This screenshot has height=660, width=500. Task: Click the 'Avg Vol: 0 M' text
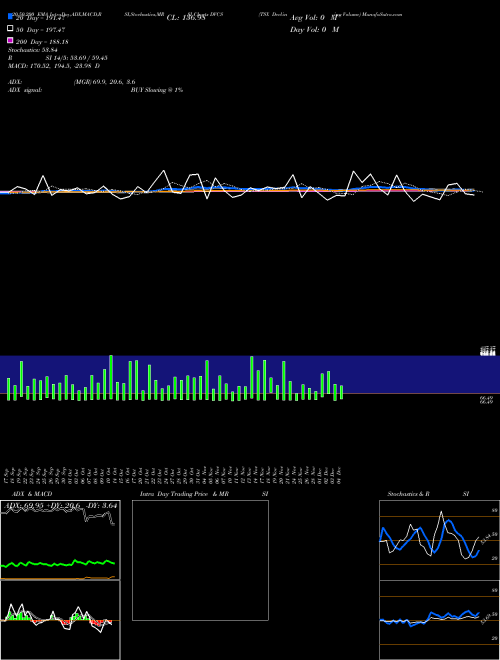click(x=314, y=18)
